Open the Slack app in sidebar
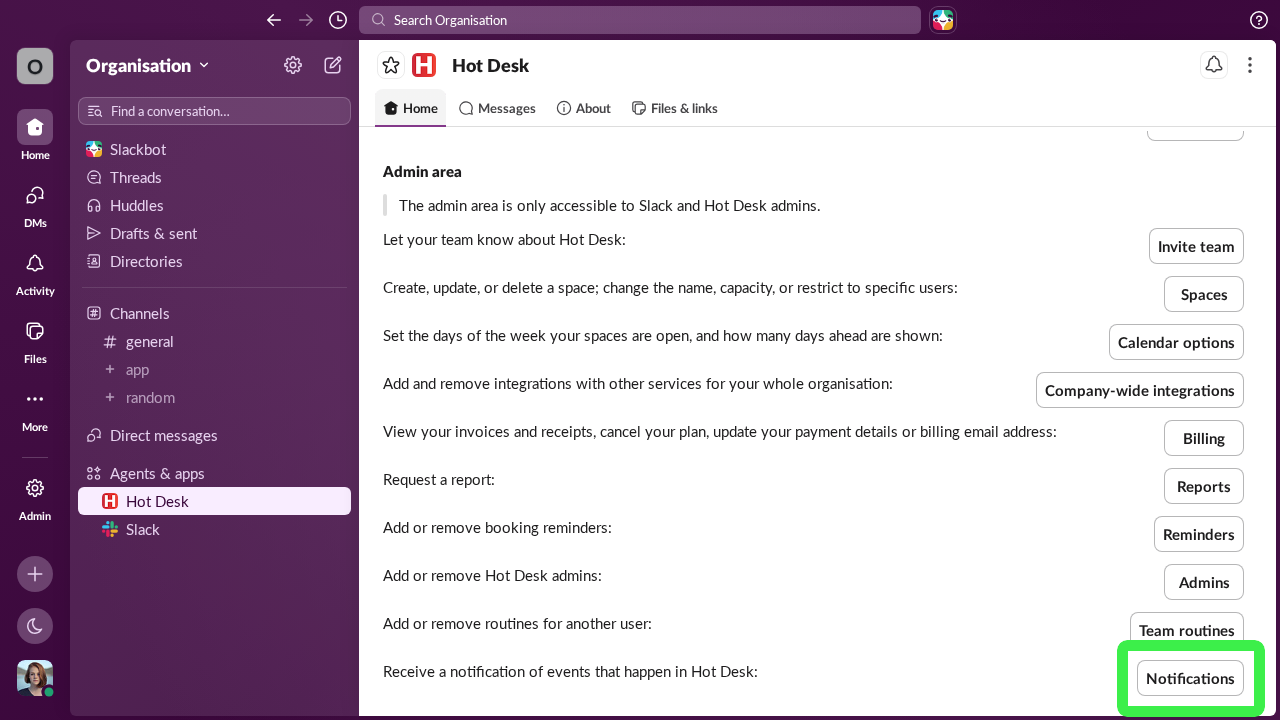The width and height of the screenshot is (1280, 720). coord(214,529)
